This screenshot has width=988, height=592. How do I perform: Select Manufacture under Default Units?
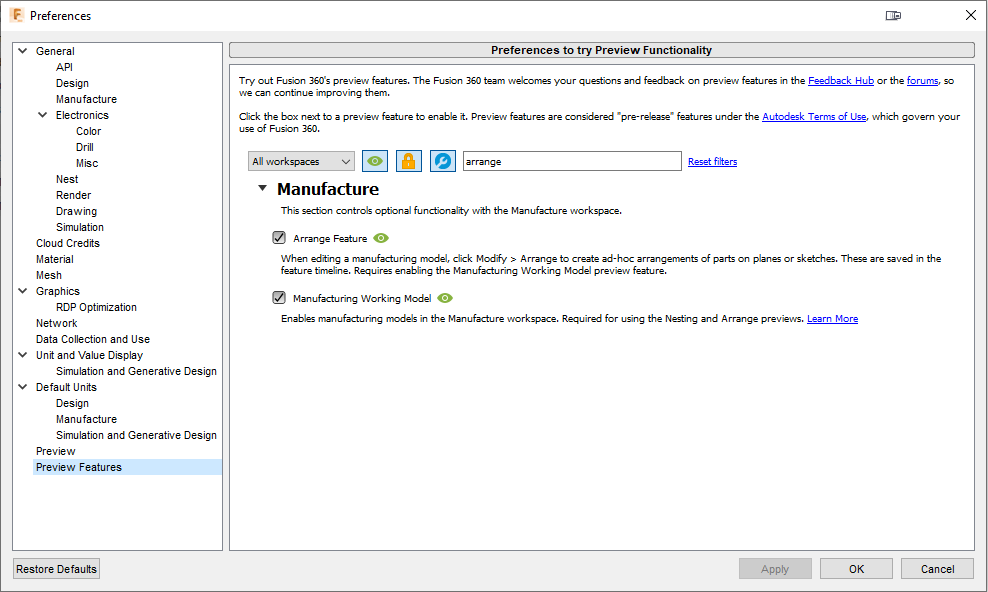click(86, 419)
